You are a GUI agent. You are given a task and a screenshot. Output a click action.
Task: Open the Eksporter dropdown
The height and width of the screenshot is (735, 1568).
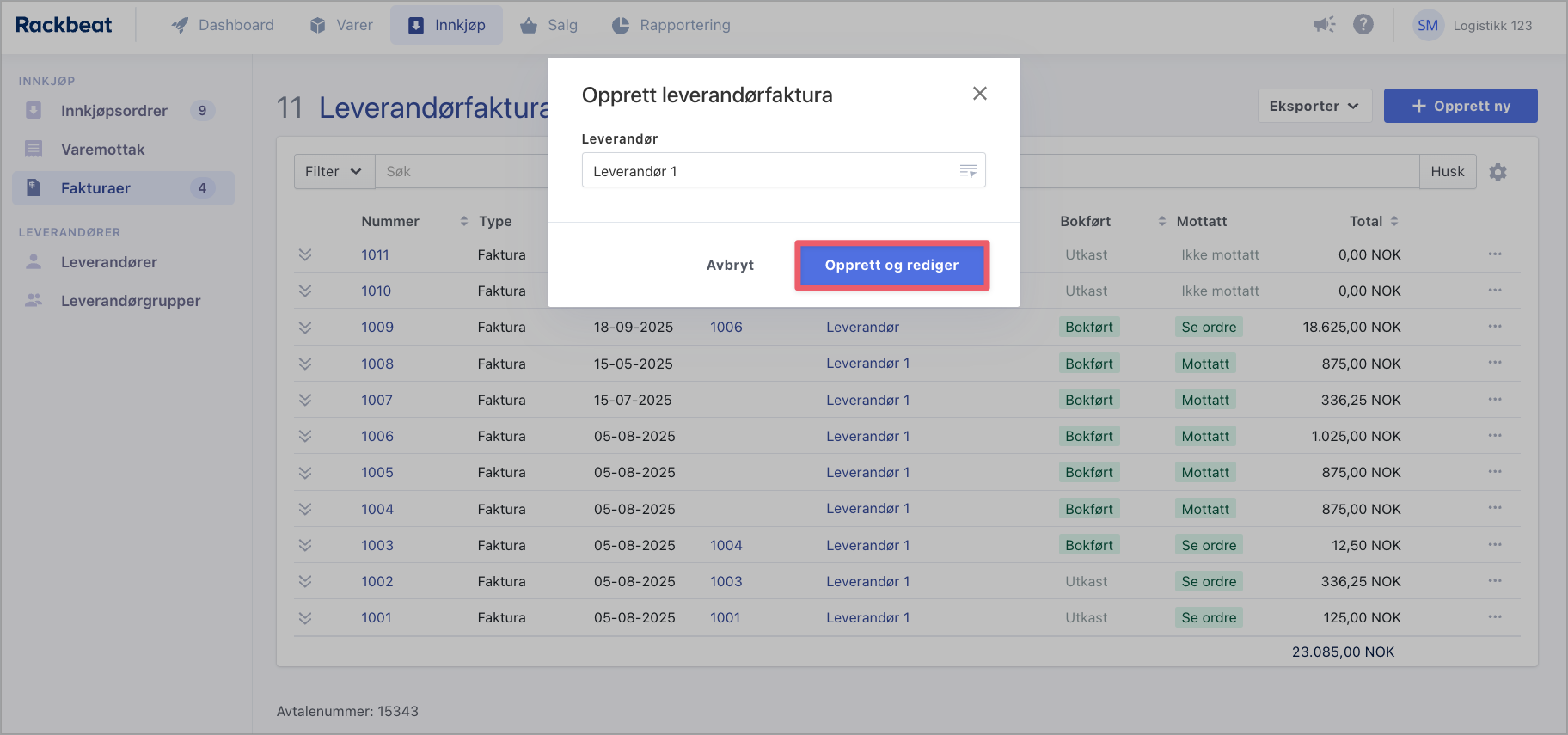pos(1314,106)
